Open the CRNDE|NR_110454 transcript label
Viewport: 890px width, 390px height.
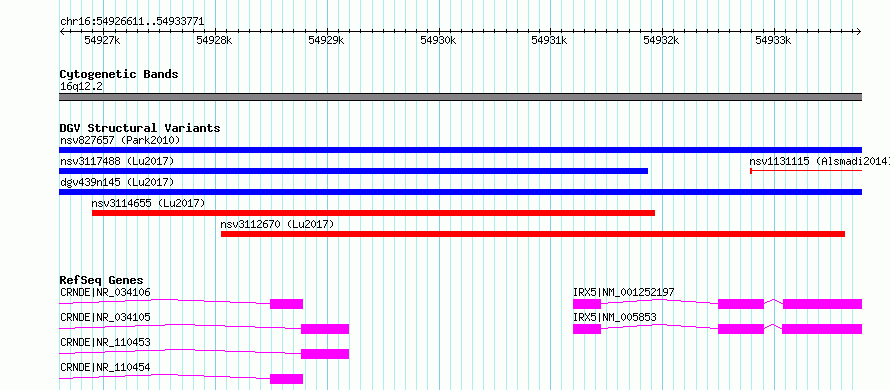tap(105, 367)
